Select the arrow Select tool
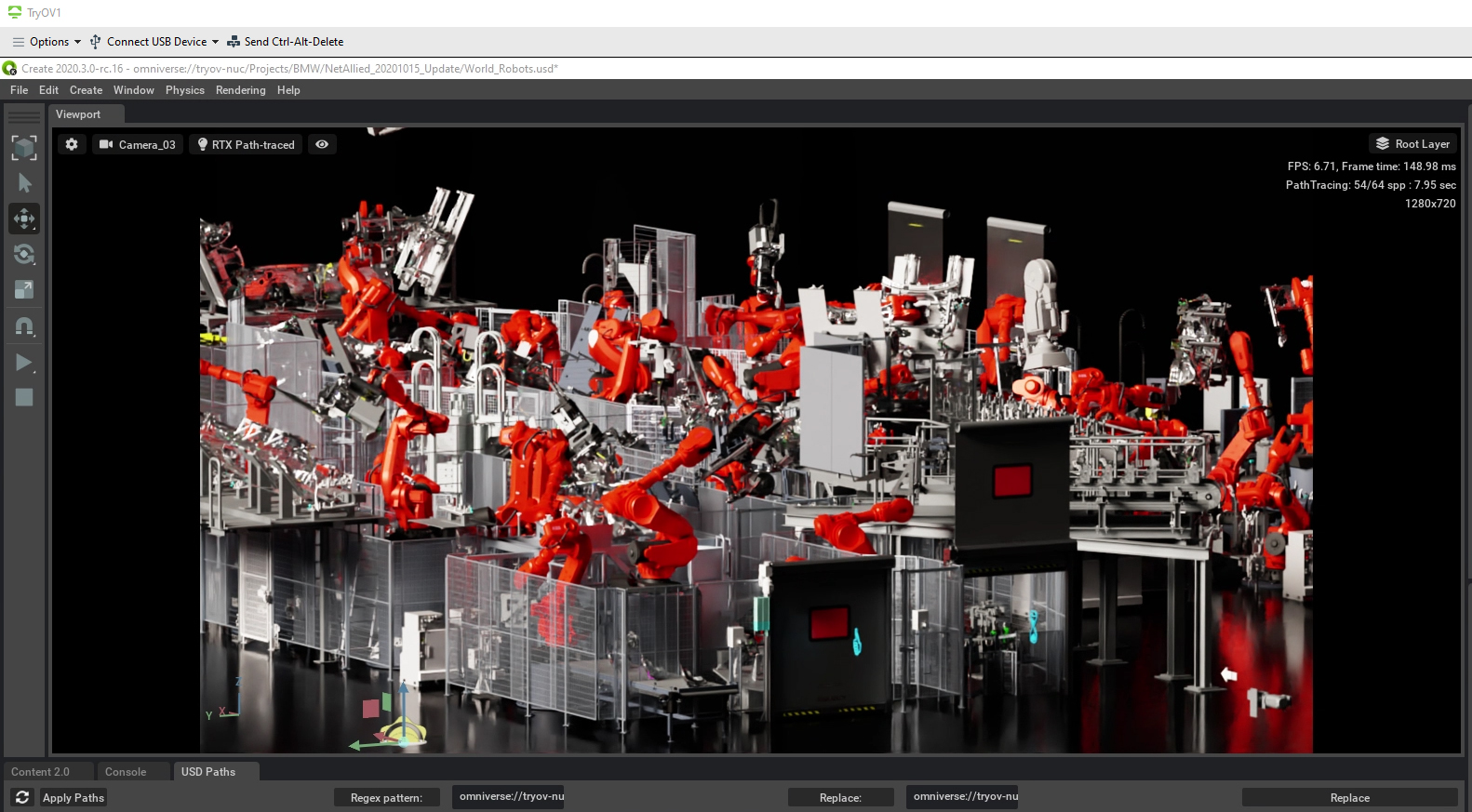 (x=24, y=183)
